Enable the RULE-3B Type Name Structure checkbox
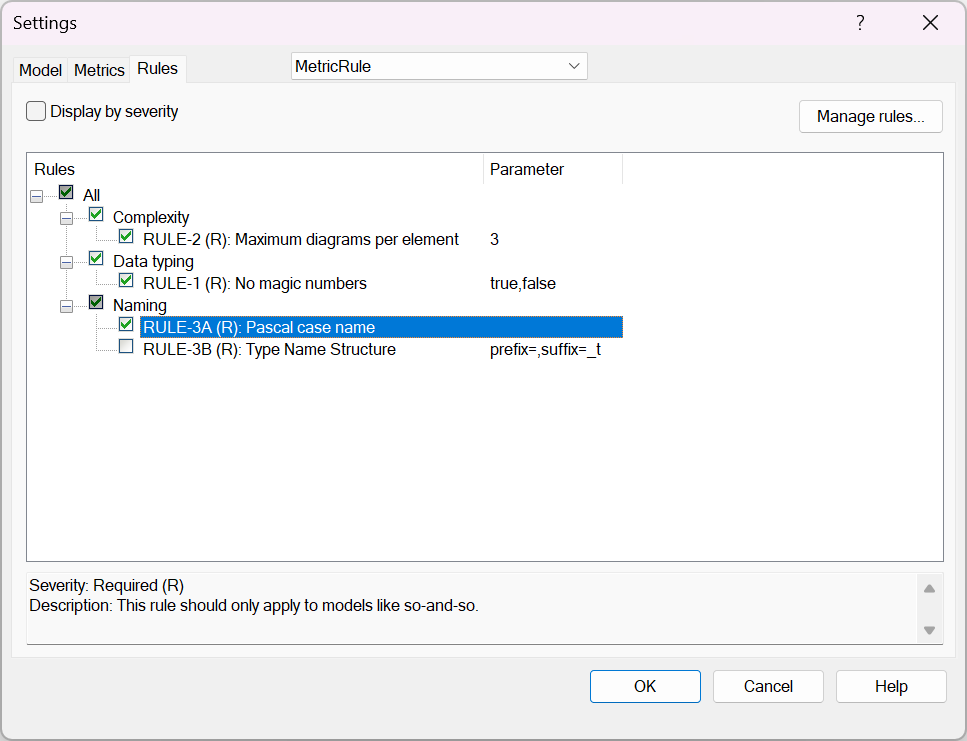The height and width of the screenshot is (741, 967). pyautogui.click(x=126, y=347)
